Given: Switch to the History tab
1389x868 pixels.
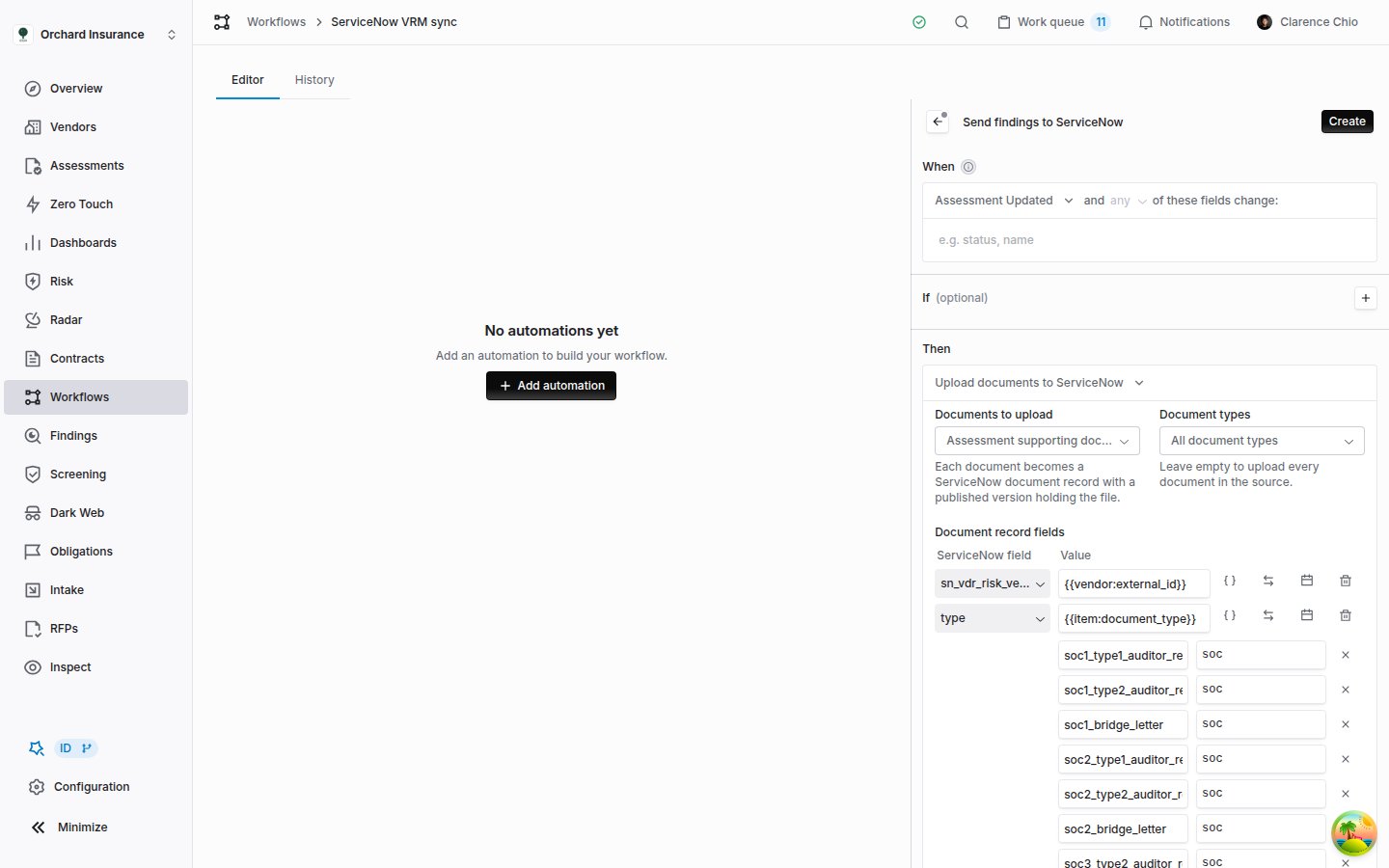Looking at the screenshot, I should (x=314, y=80).
